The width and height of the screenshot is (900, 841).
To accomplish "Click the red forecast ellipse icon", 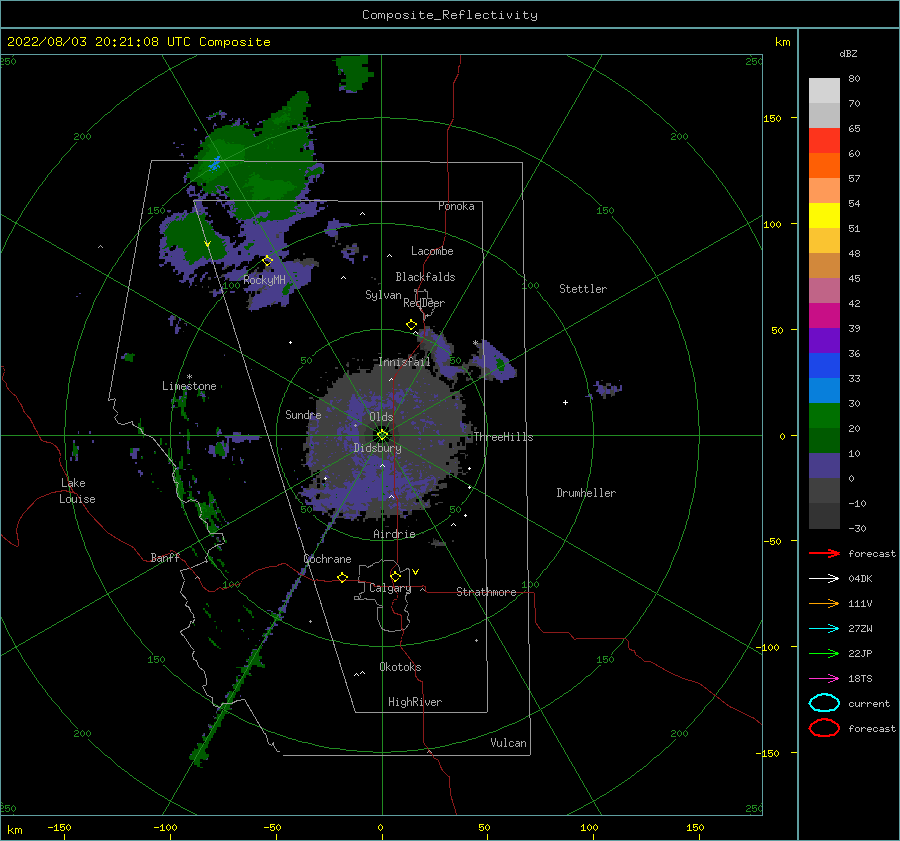I will 824,728.
